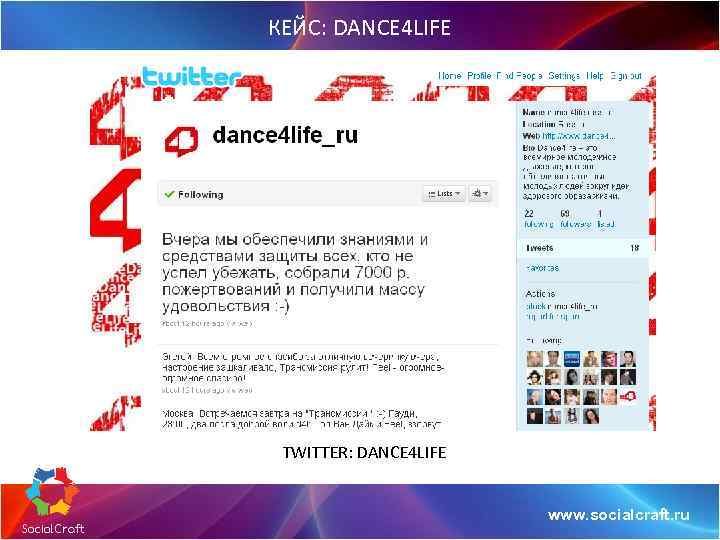Click the Twitter logo
The width and height of the screenshot is (720, 540).
(x=191, y=77)
